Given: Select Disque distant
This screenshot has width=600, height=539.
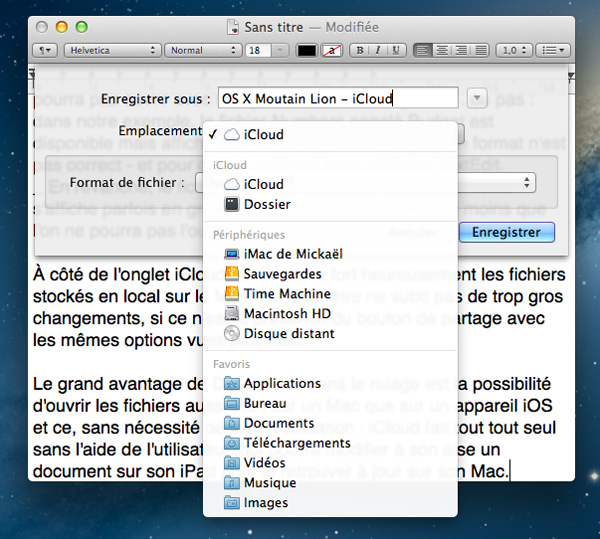Looking at the screenshot, I should [330, 334].
